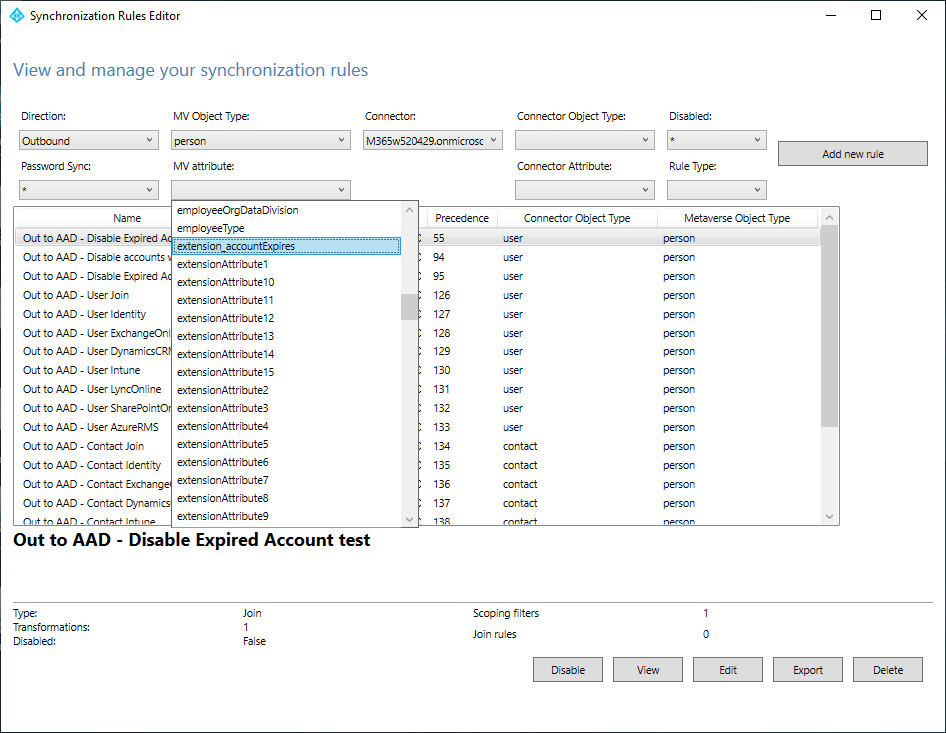The image size is (946, 733).
Task: Click the attribute list scrollbar down arrow
Action: tap(409, 518)
